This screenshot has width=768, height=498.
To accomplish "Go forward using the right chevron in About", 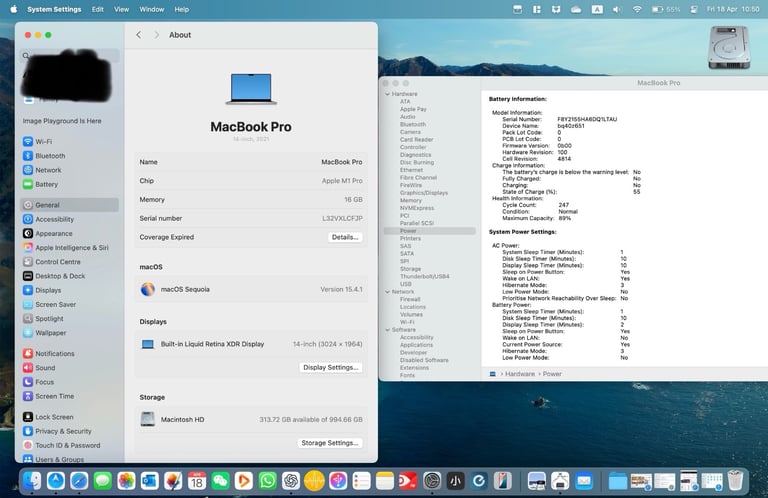I will pos(156,35).
